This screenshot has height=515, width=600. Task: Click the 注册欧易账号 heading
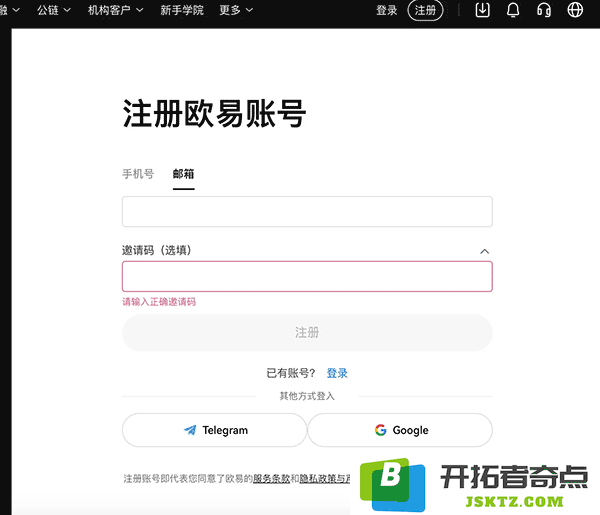[x=214, y=113]
